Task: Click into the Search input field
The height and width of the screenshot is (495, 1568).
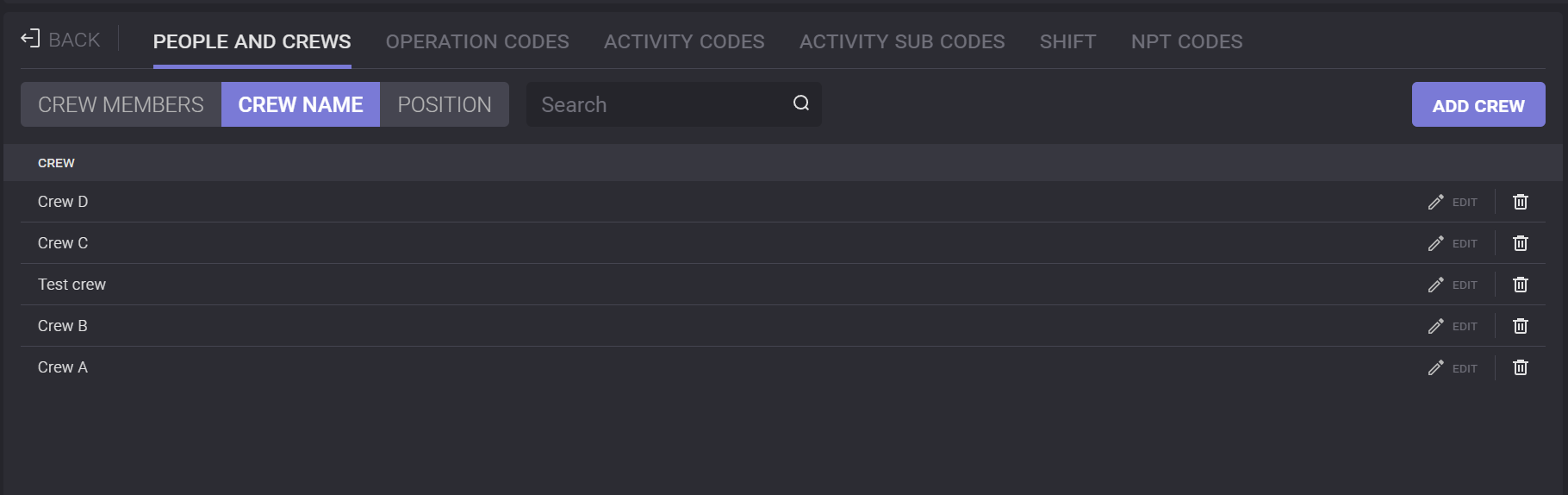Action: click(655, 104)
